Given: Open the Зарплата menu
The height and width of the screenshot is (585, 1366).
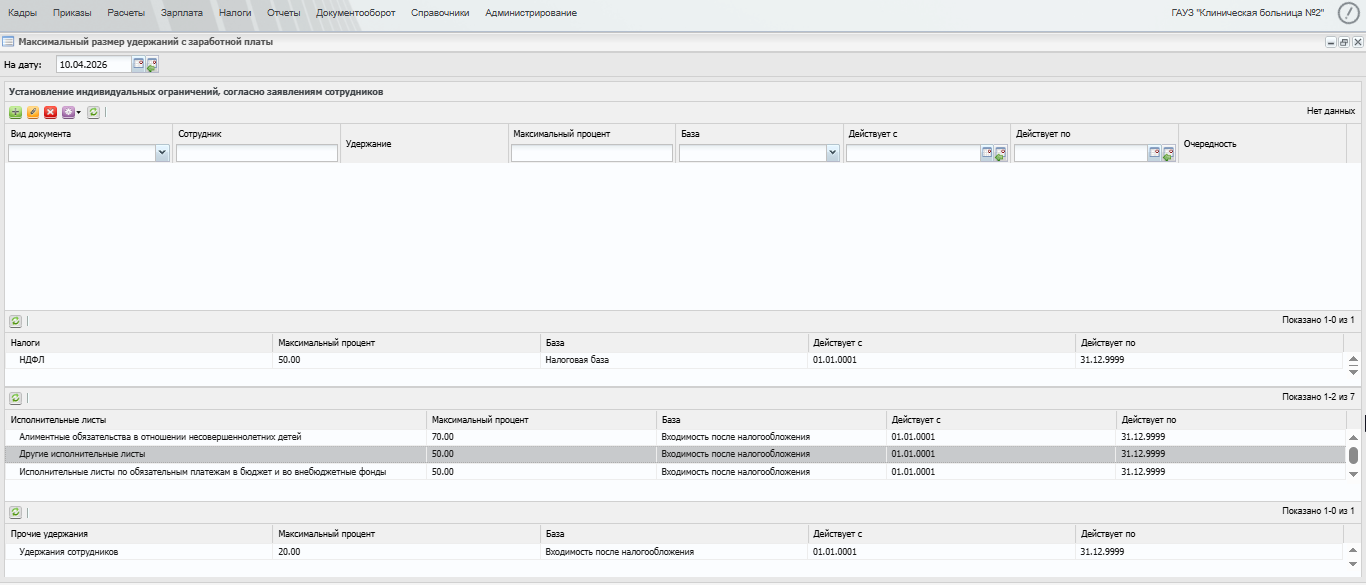Looking at the screenshot, I should (x=181, y=13).
